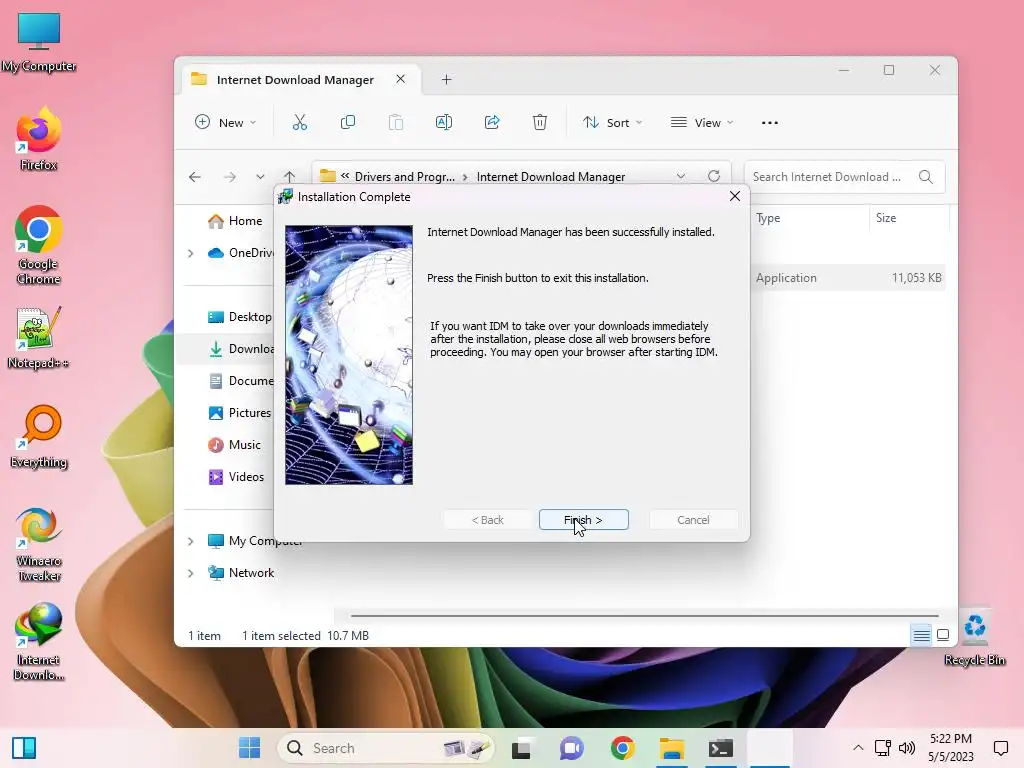
Task: Go back in File Explorer
Action: 195,177
